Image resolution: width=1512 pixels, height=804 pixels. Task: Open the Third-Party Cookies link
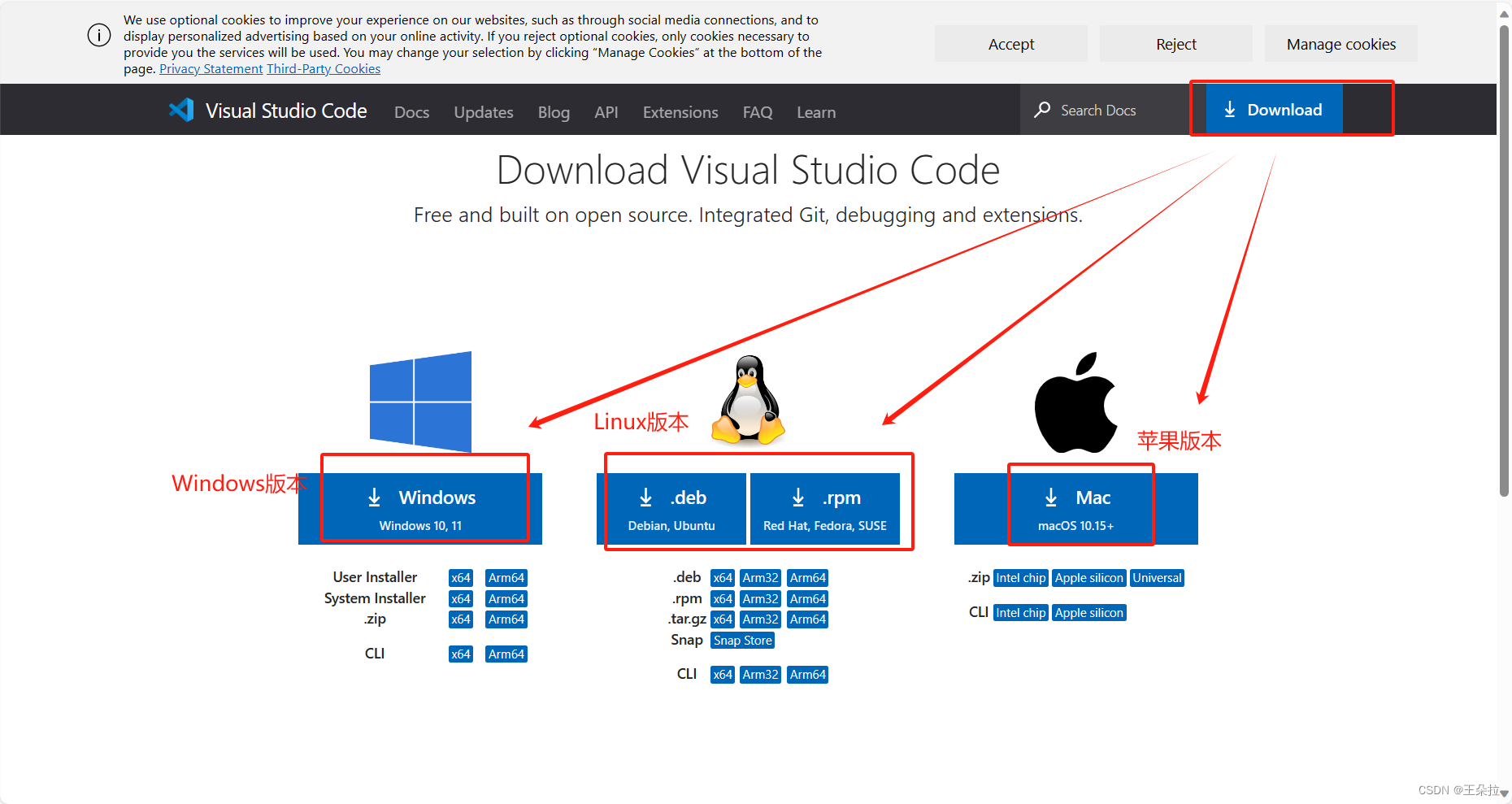point(324,69)
